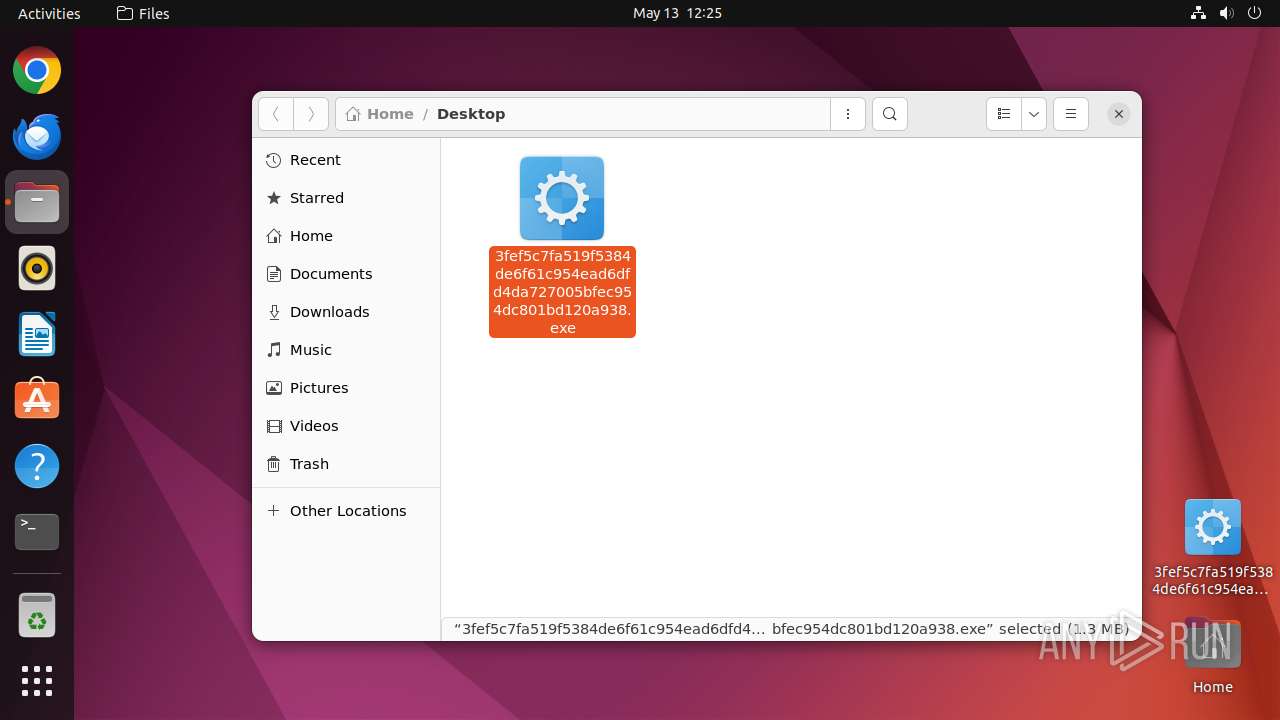Open Videos in the sidebar
1280x720 pixels.
346,426
